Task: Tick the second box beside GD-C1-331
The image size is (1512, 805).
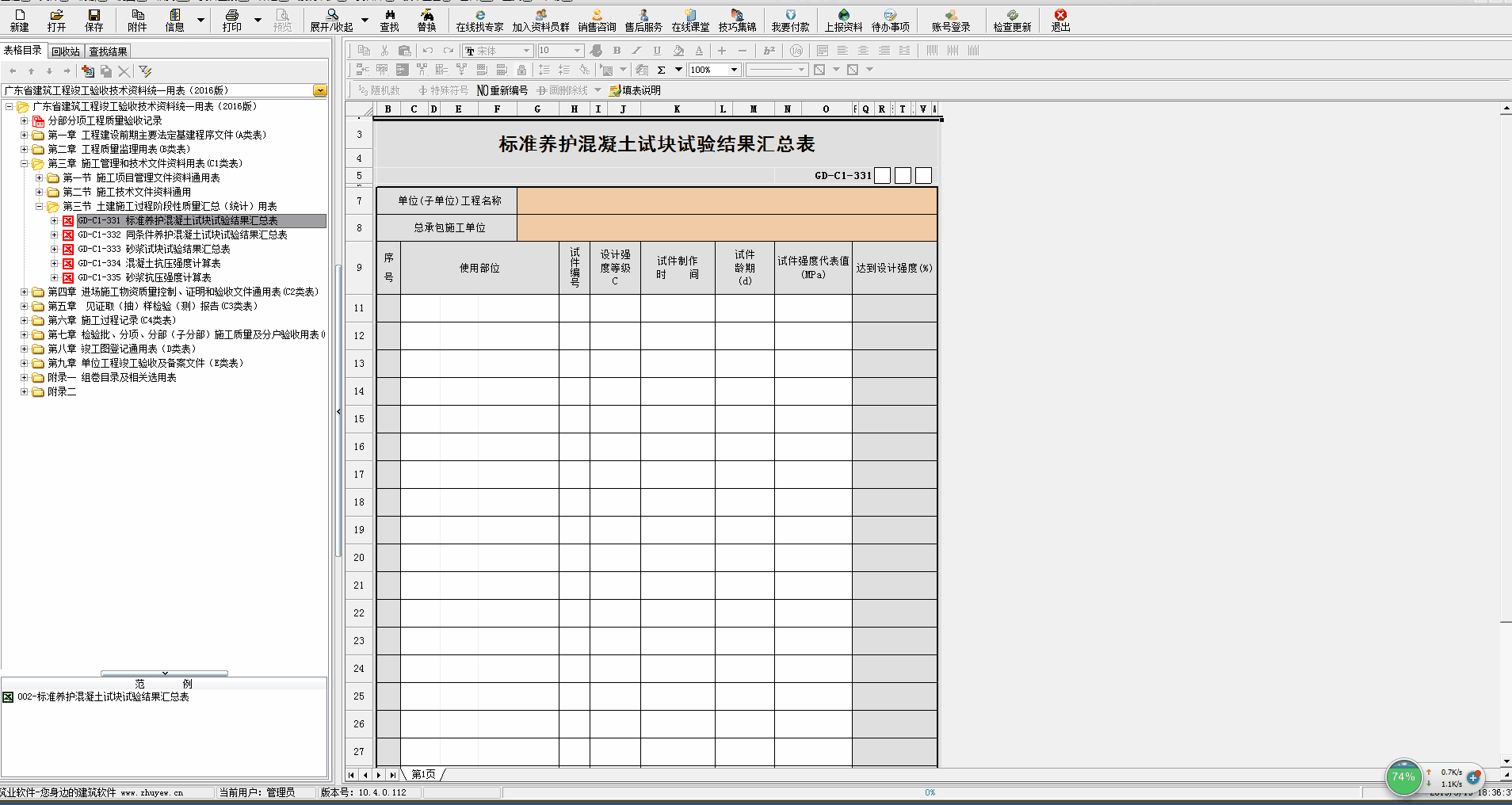Action: pyautogui.click(x=903, y=176)
